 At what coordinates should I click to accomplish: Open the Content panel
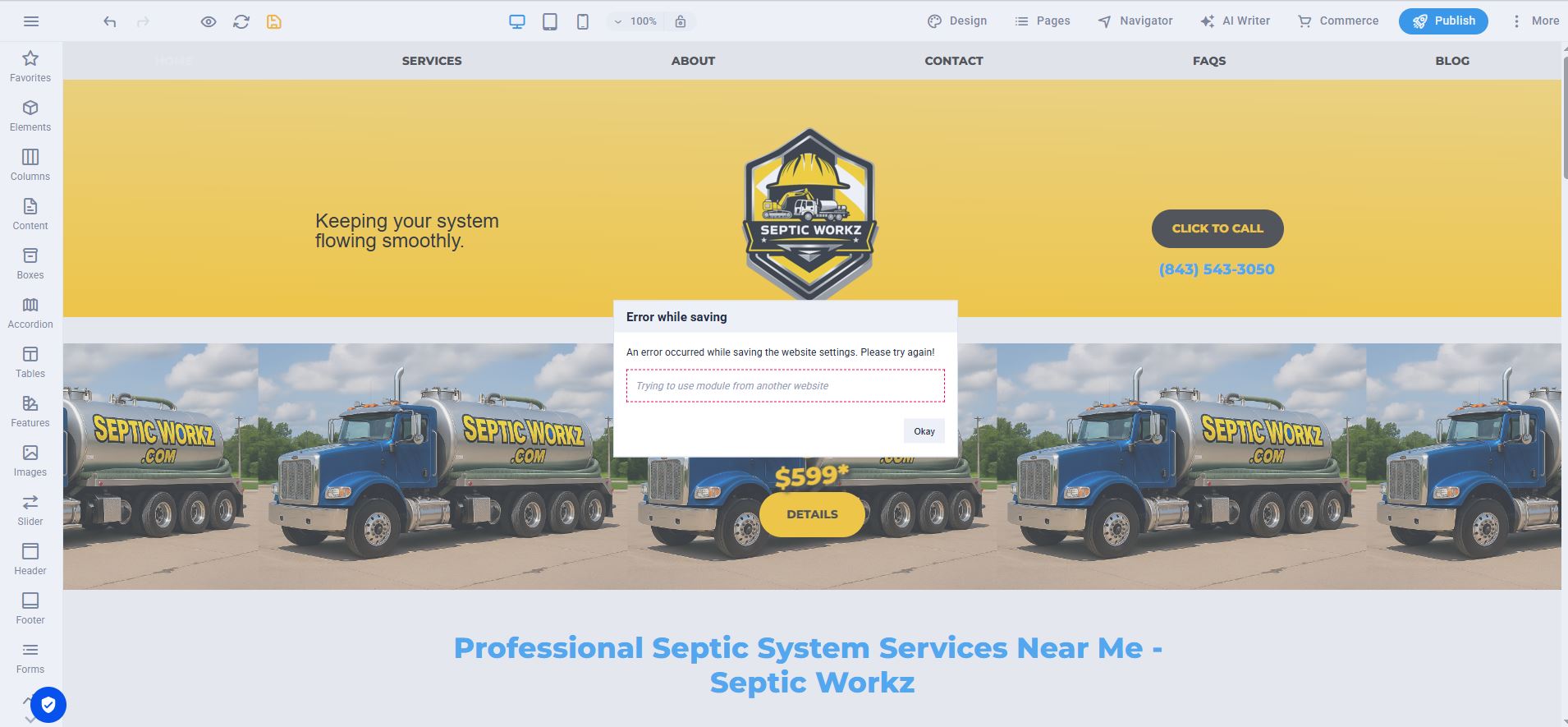click(x=30, y=214)
